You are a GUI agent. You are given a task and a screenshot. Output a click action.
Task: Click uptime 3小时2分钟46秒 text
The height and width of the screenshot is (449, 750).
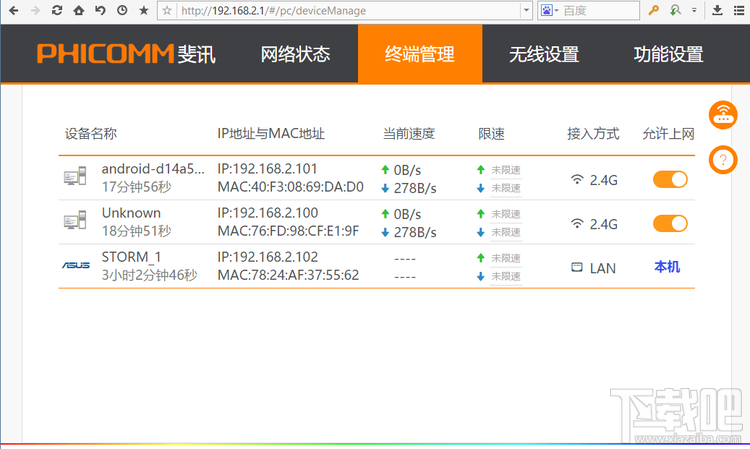149,275
